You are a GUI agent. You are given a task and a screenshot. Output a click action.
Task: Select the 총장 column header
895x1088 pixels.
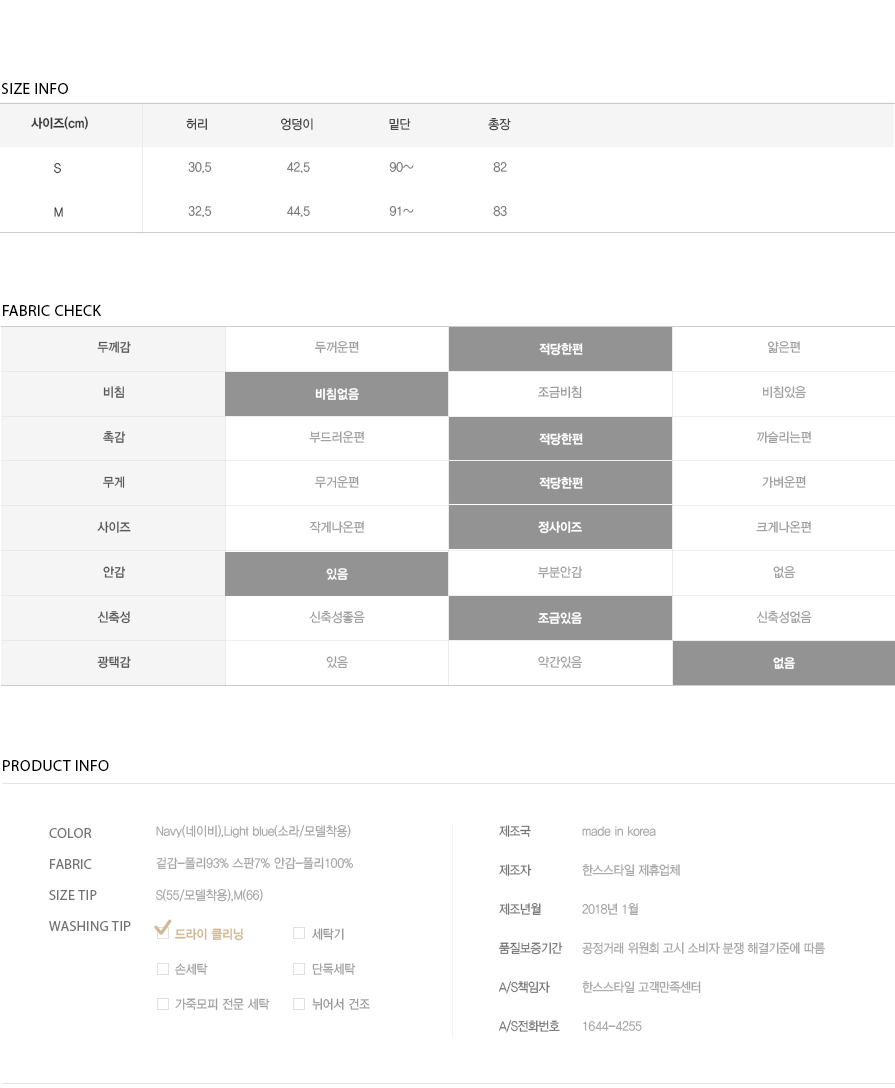(500, 124)
